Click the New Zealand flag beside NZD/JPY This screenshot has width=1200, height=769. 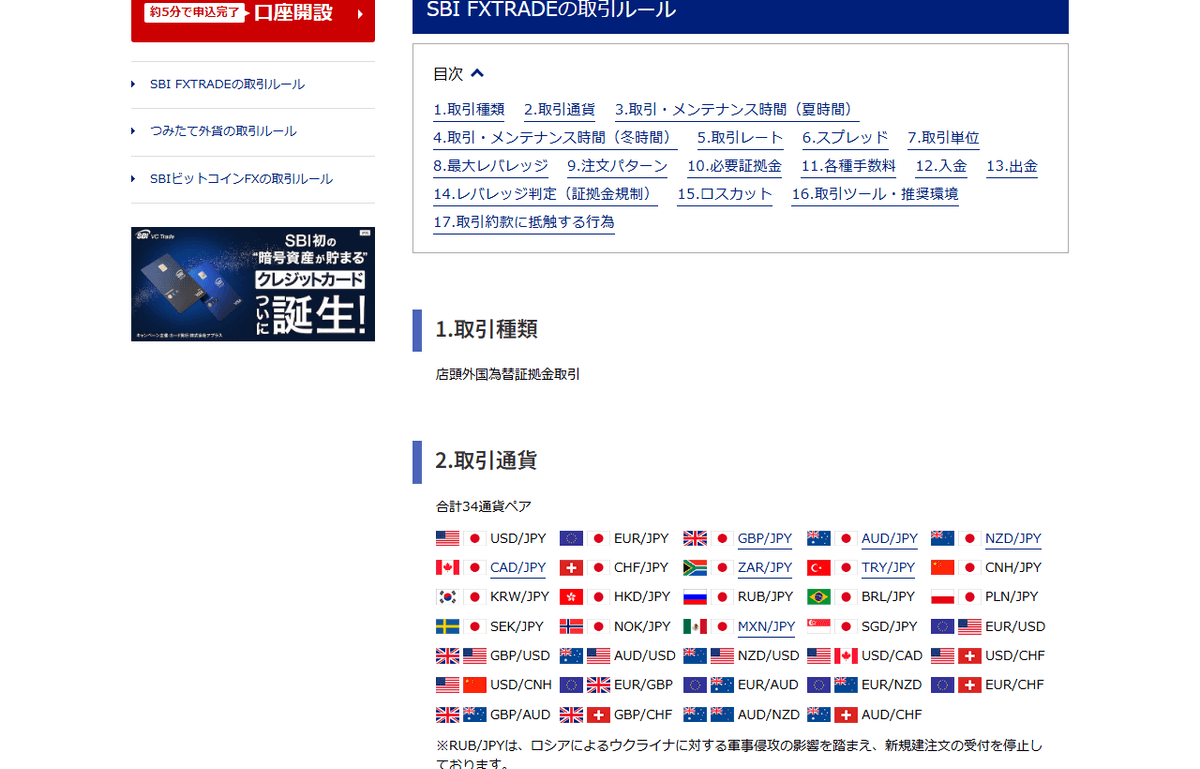coord(943,538)
